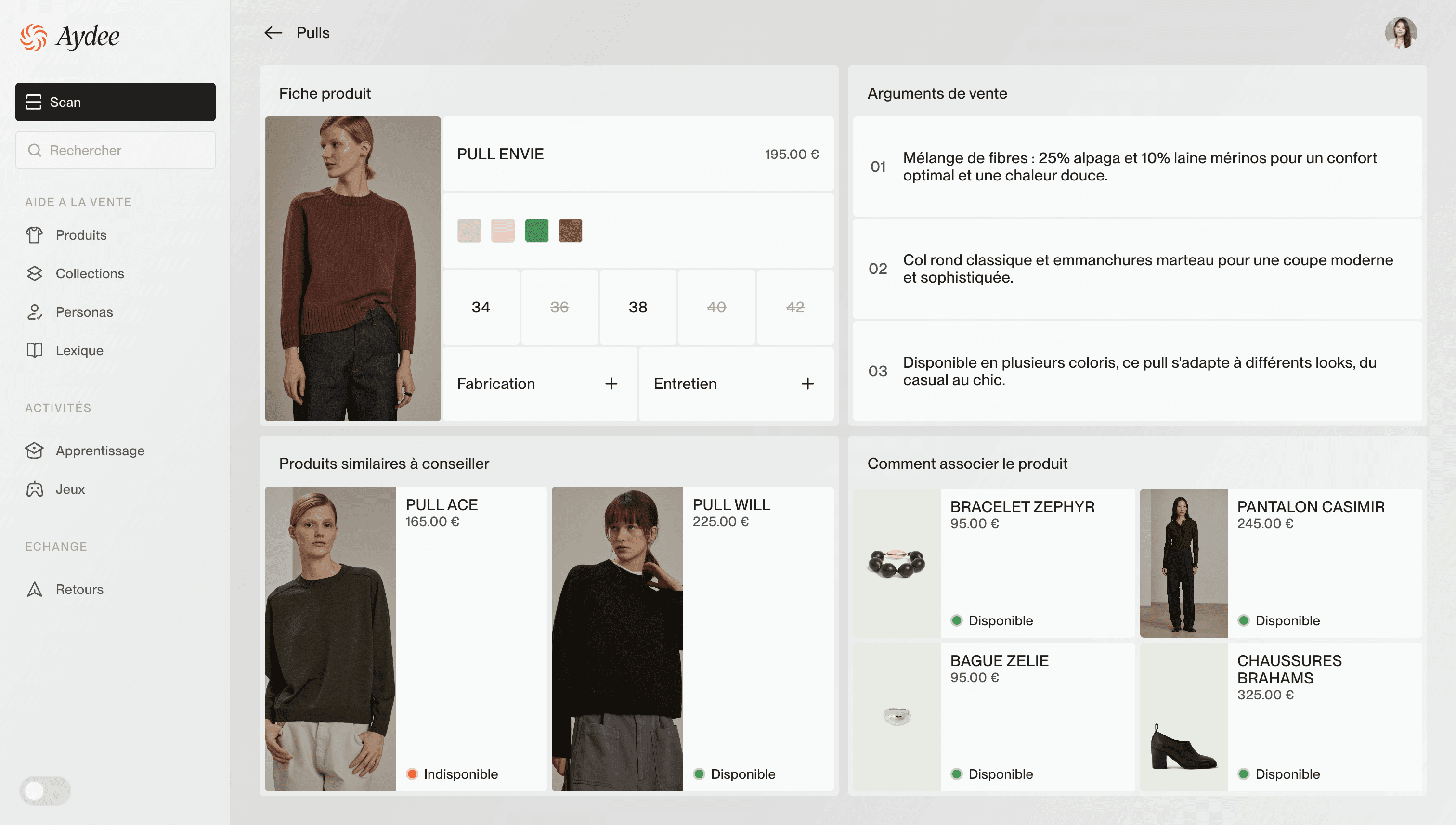Open the Personas section

pyautogui.click(x=84, y=311)
